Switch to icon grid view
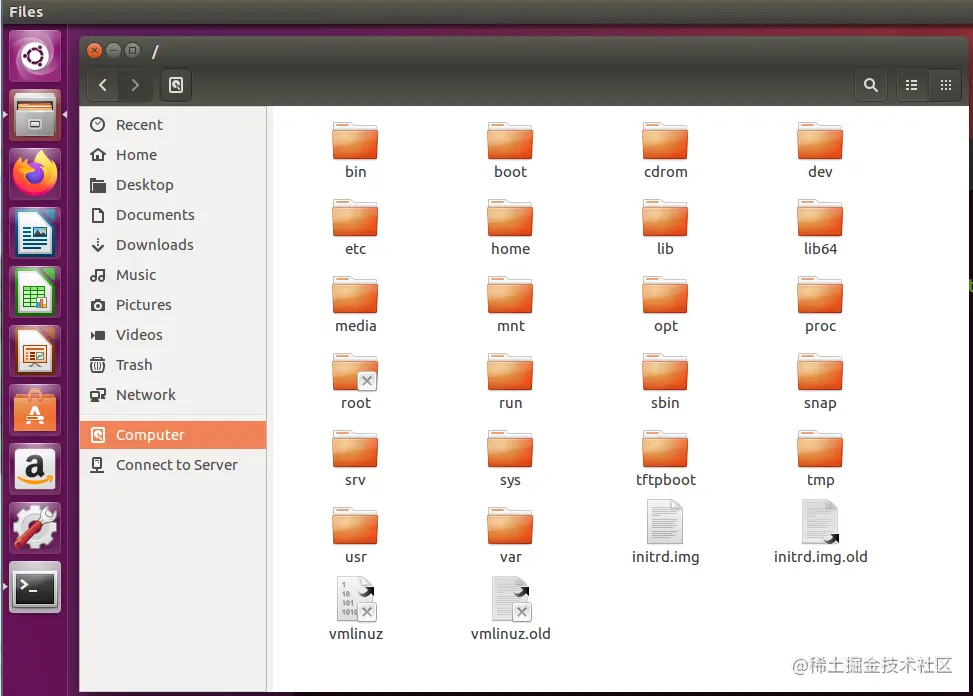Viewport: 973px width, 696px height. tap(945, 85)
